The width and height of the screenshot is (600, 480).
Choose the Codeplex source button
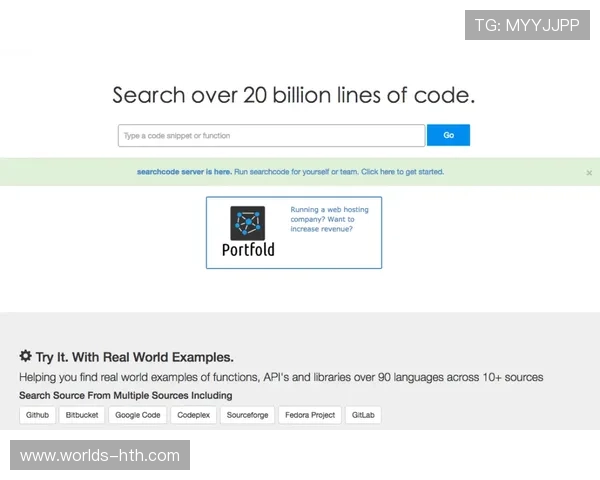(x=193, y=415)
